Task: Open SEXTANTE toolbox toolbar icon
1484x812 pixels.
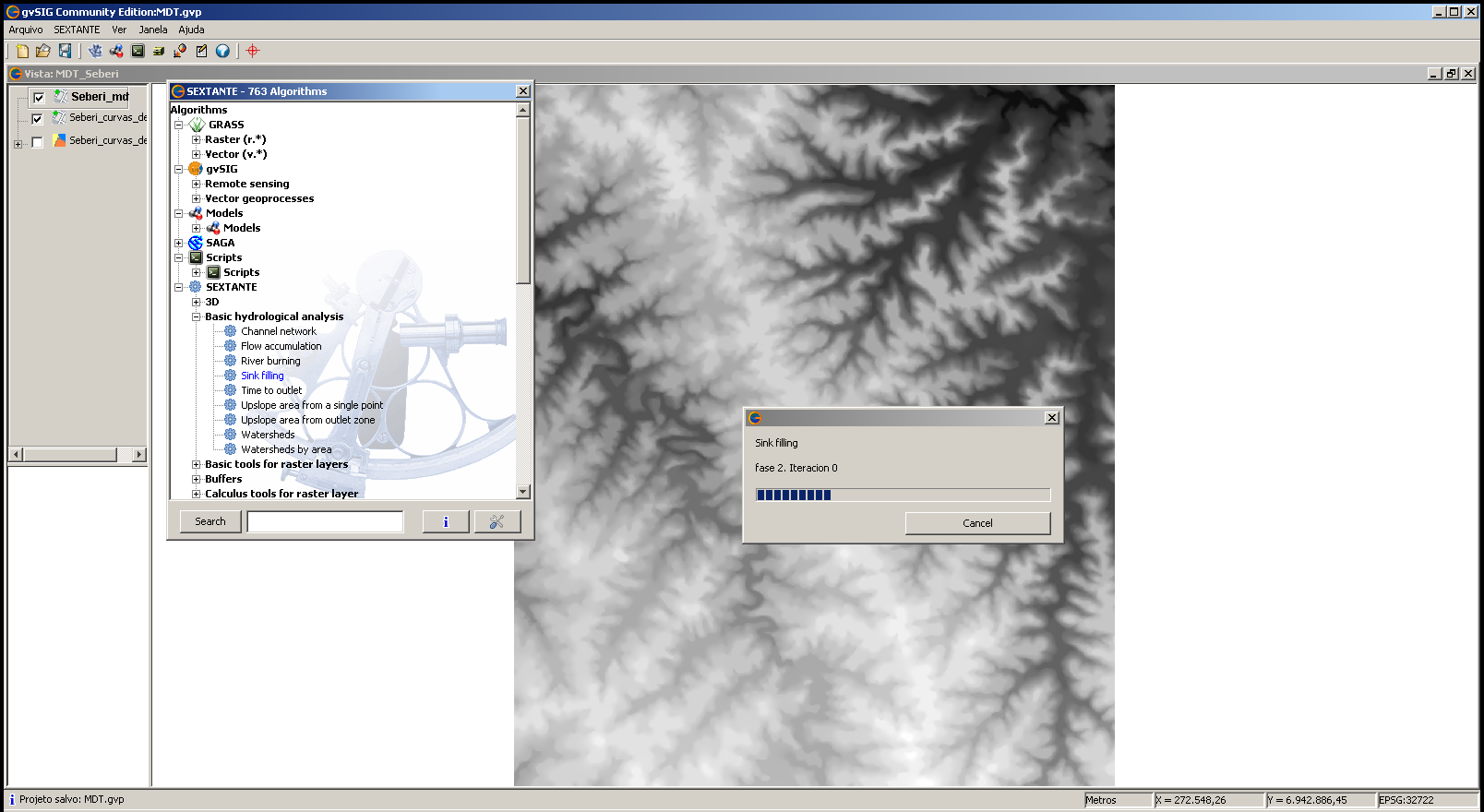Action: pos(95,51)
